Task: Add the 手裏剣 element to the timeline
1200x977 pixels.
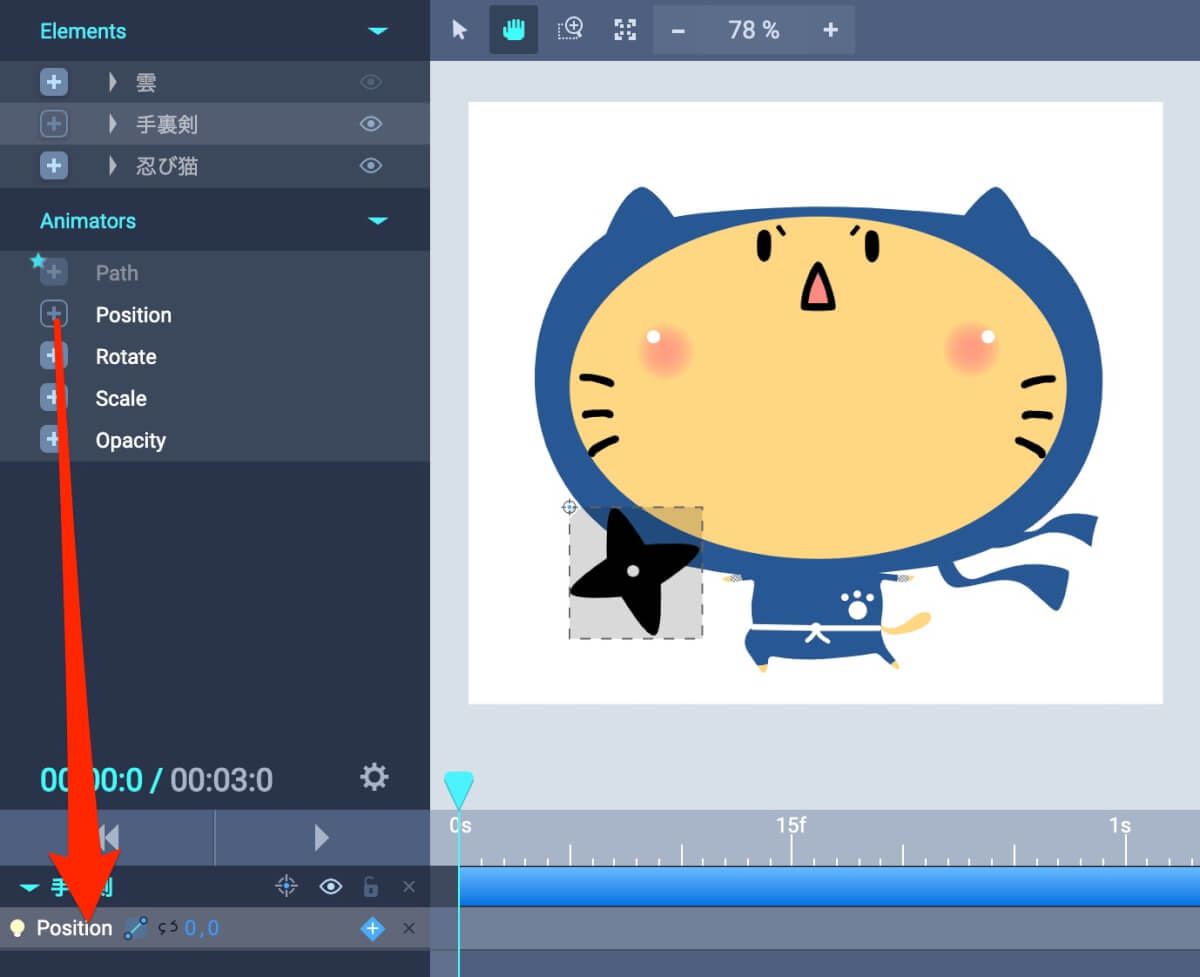Action: coord(54,124)
